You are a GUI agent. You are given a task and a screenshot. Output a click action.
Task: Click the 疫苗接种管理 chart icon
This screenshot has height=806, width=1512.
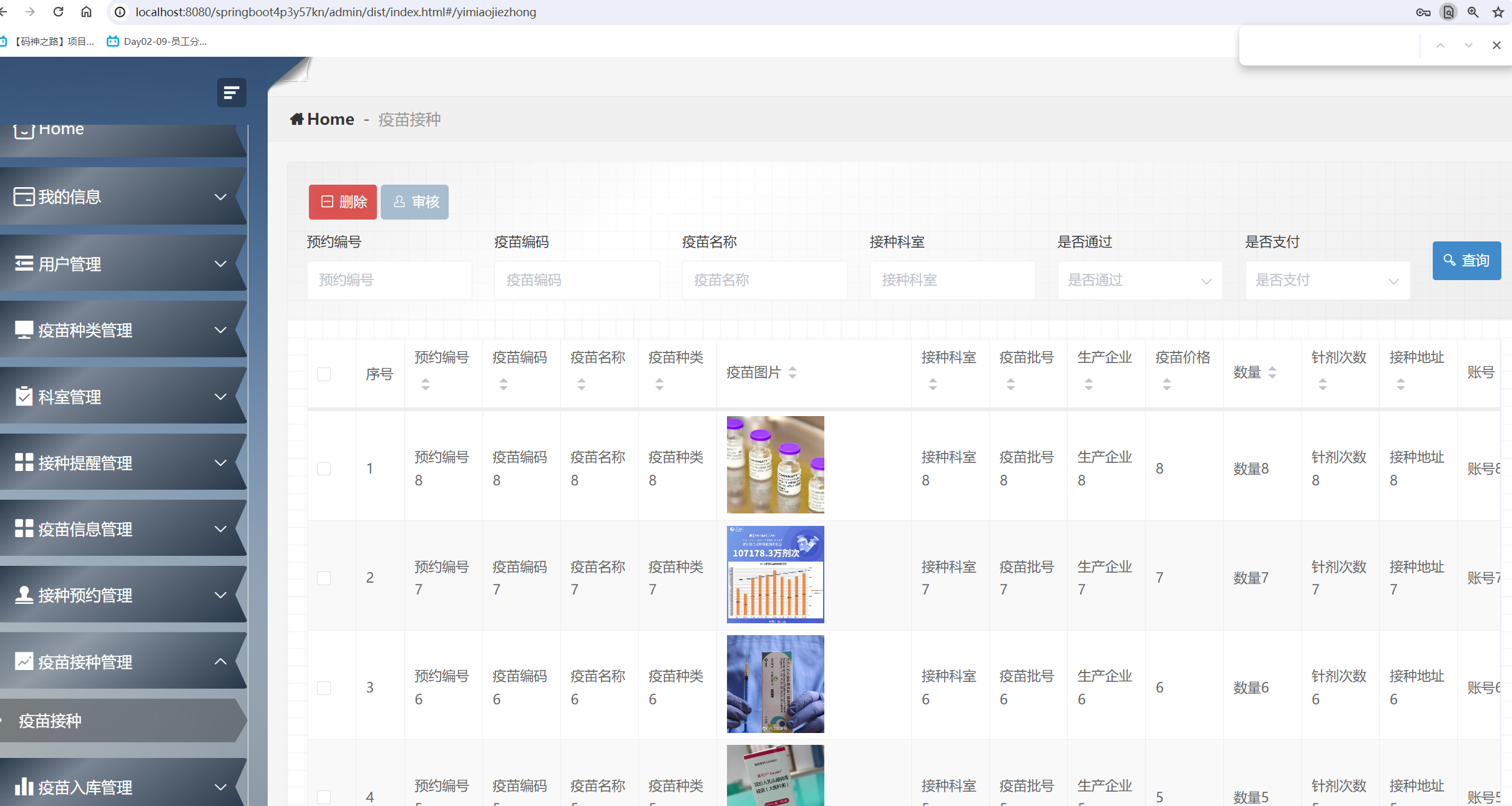click(x=24, y=661)
